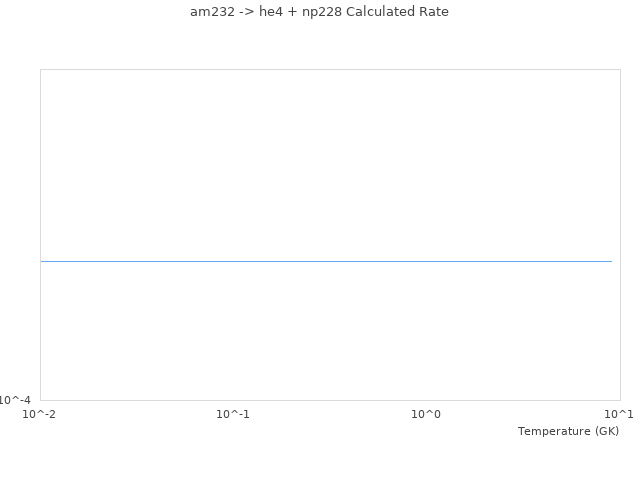
Task: Click the middle of the horizontal rate line
Action: [x=326, y=261]
